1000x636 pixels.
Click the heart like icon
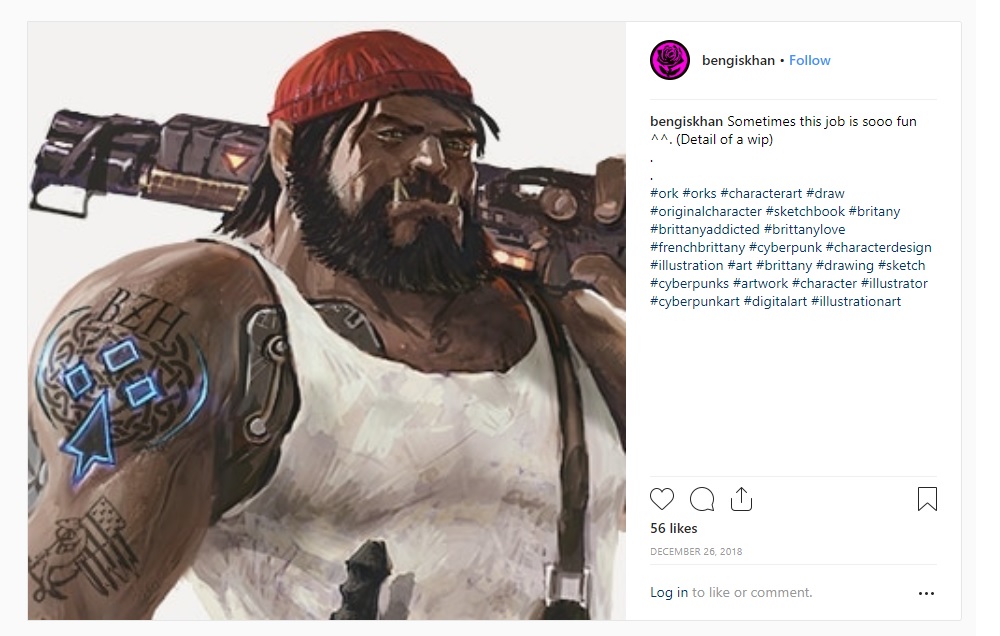[x=662, y=499]
